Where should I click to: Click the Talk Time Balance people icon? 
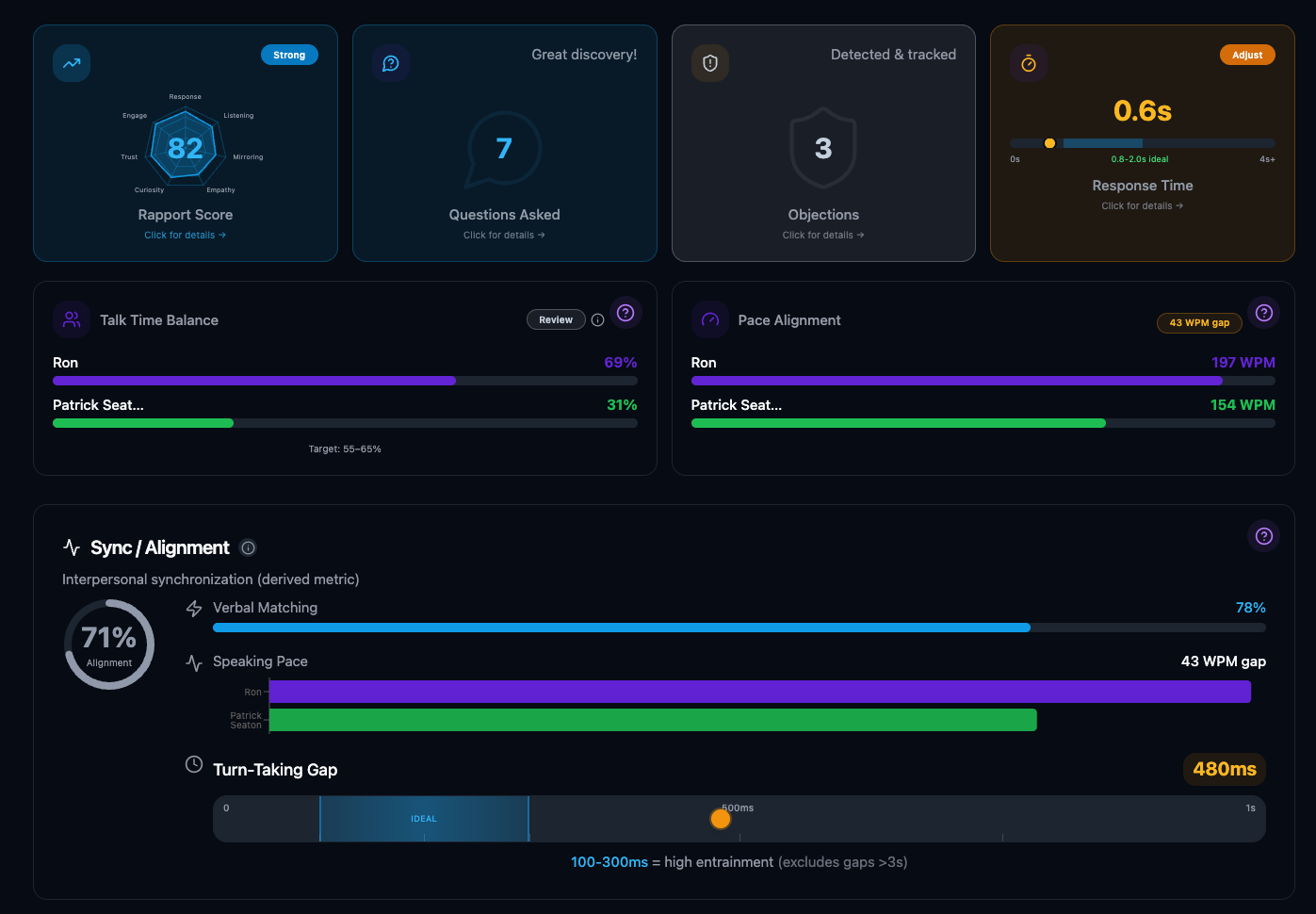[x=72, y=320]
